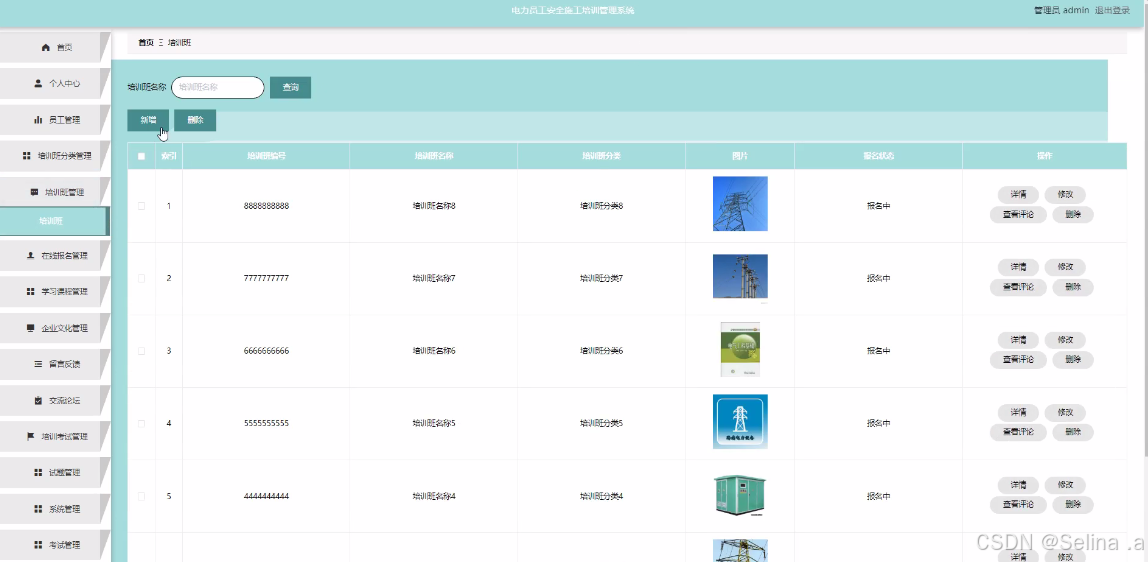Click 查看评论 for 培训班名称4
This screenshot has width=1148, height=562.
click(x=1018, y=504)
